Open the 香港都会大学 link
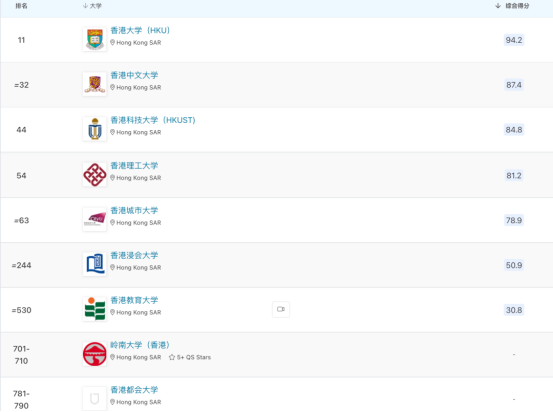This screenshot has width=553, height=412. tap(134, 389)
